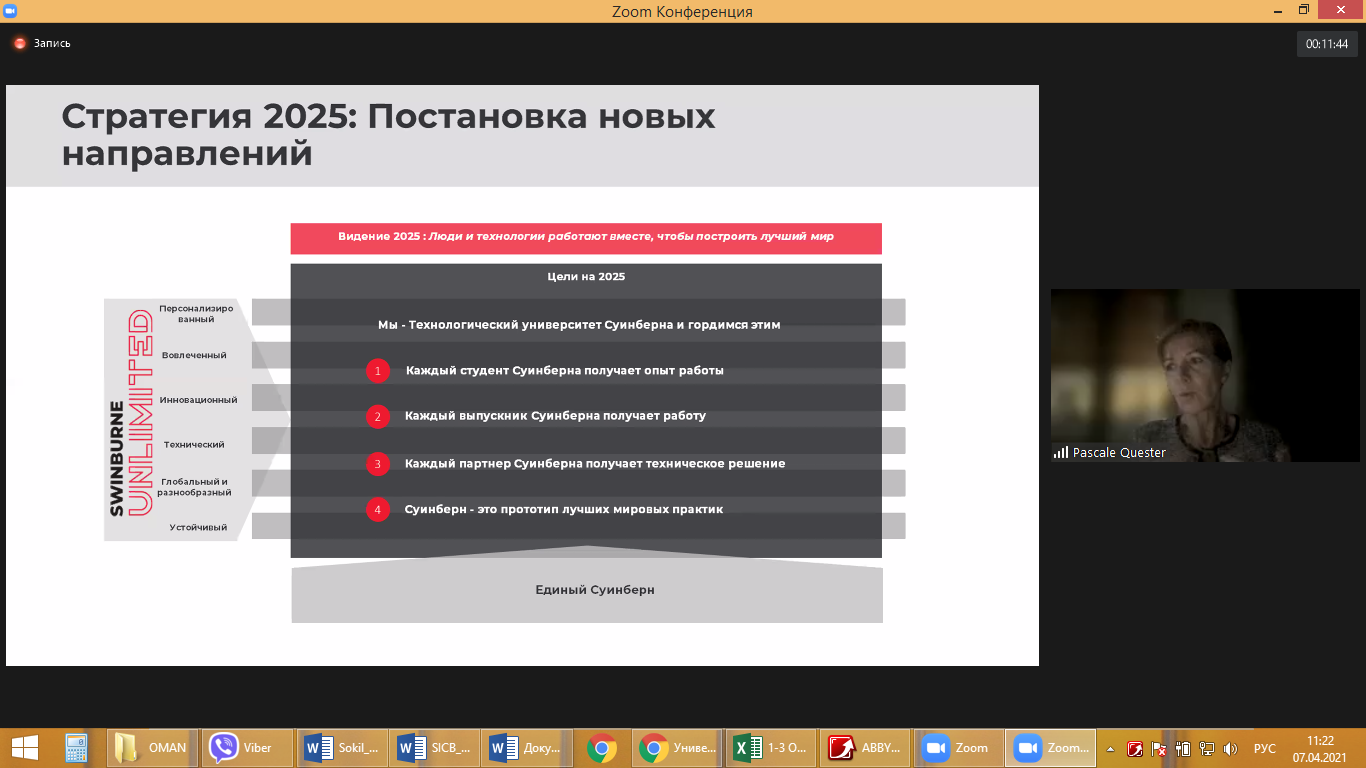Click the red circle numbered 3
The height and width of the screenshot is (768, 1366).
click(377, 464)
